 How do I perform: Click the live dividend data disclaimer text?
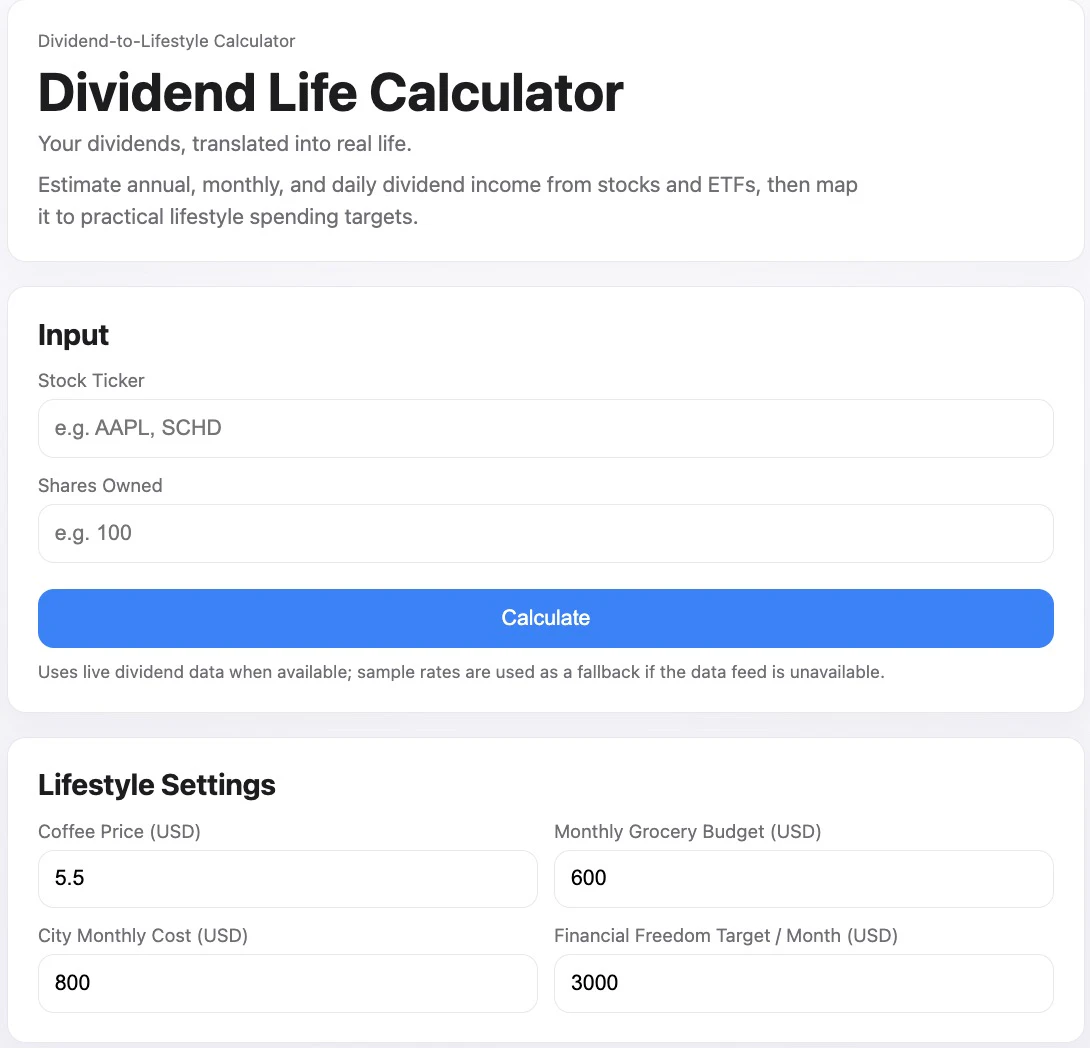[461, 672]
